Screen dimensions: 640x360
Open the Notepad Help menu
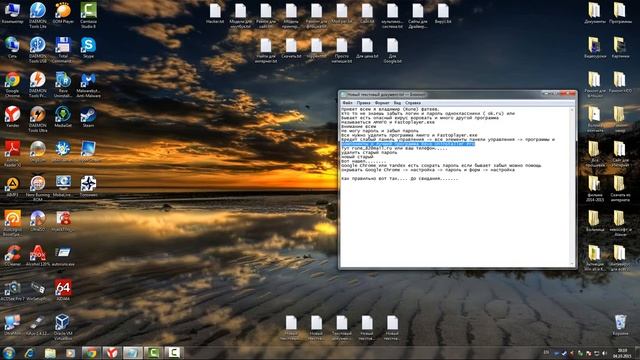coord(413,103)
